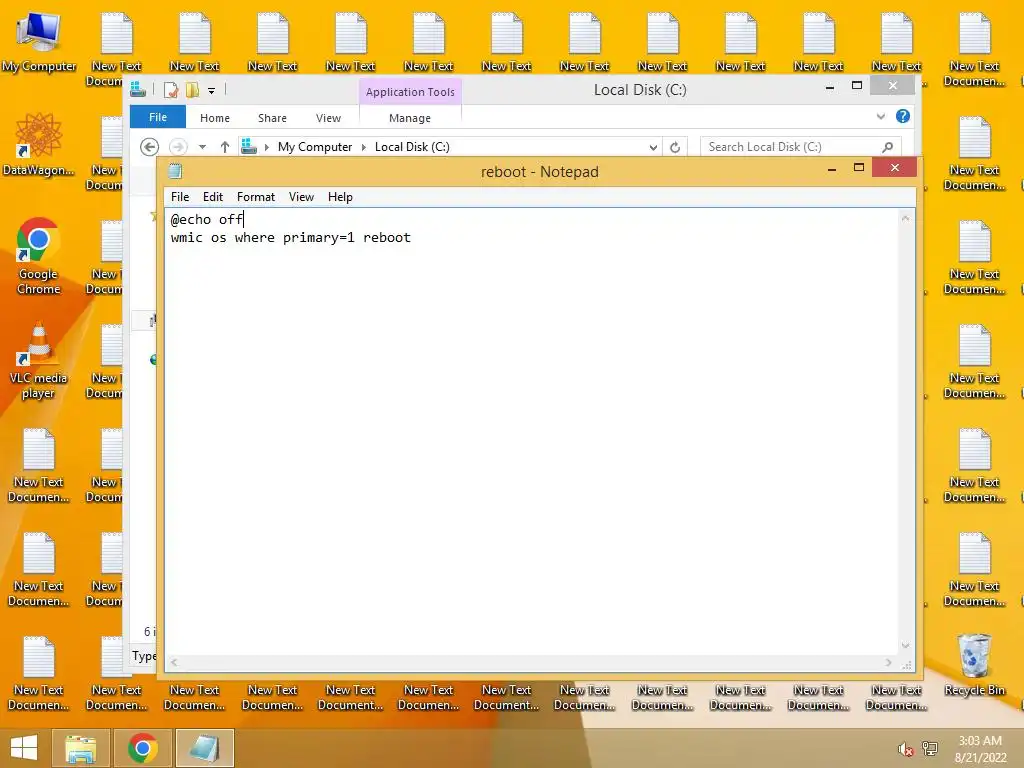The width and height of the screenshot is (1024, 768).
Task: Open DataWagon desktop shortcut icon
Action: [x=39, y=144]
